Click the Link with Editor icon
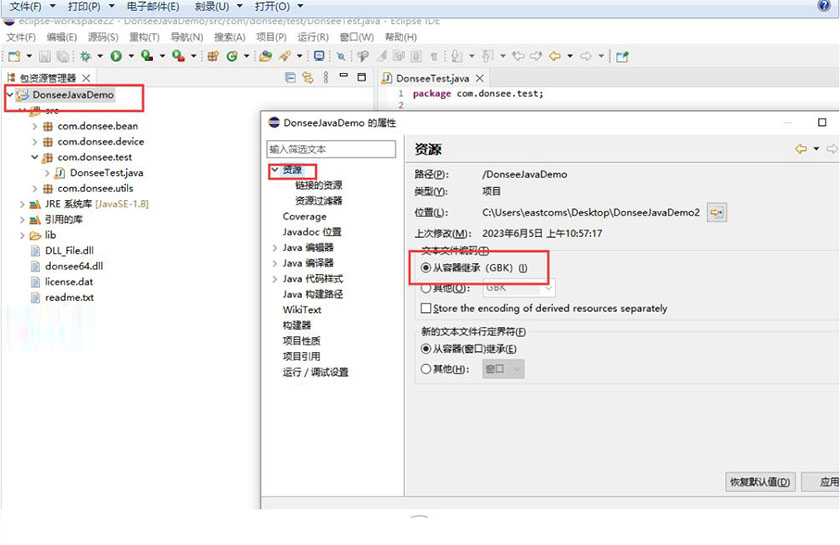Image resolution: width=840 pixels, height=545 pixels. (x=308, y=78)
